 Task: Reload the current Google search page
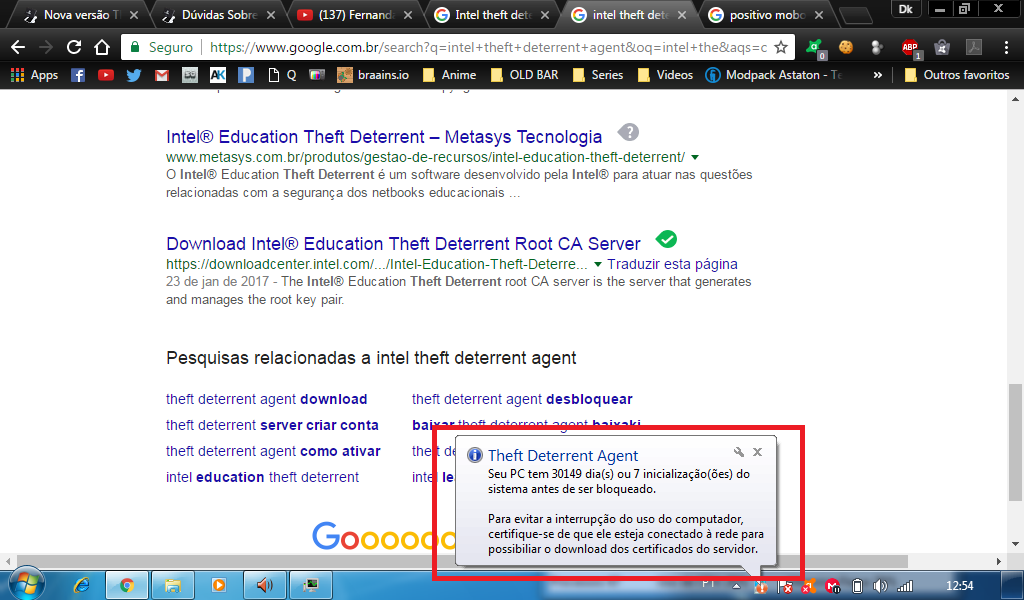tap(74, 47)
